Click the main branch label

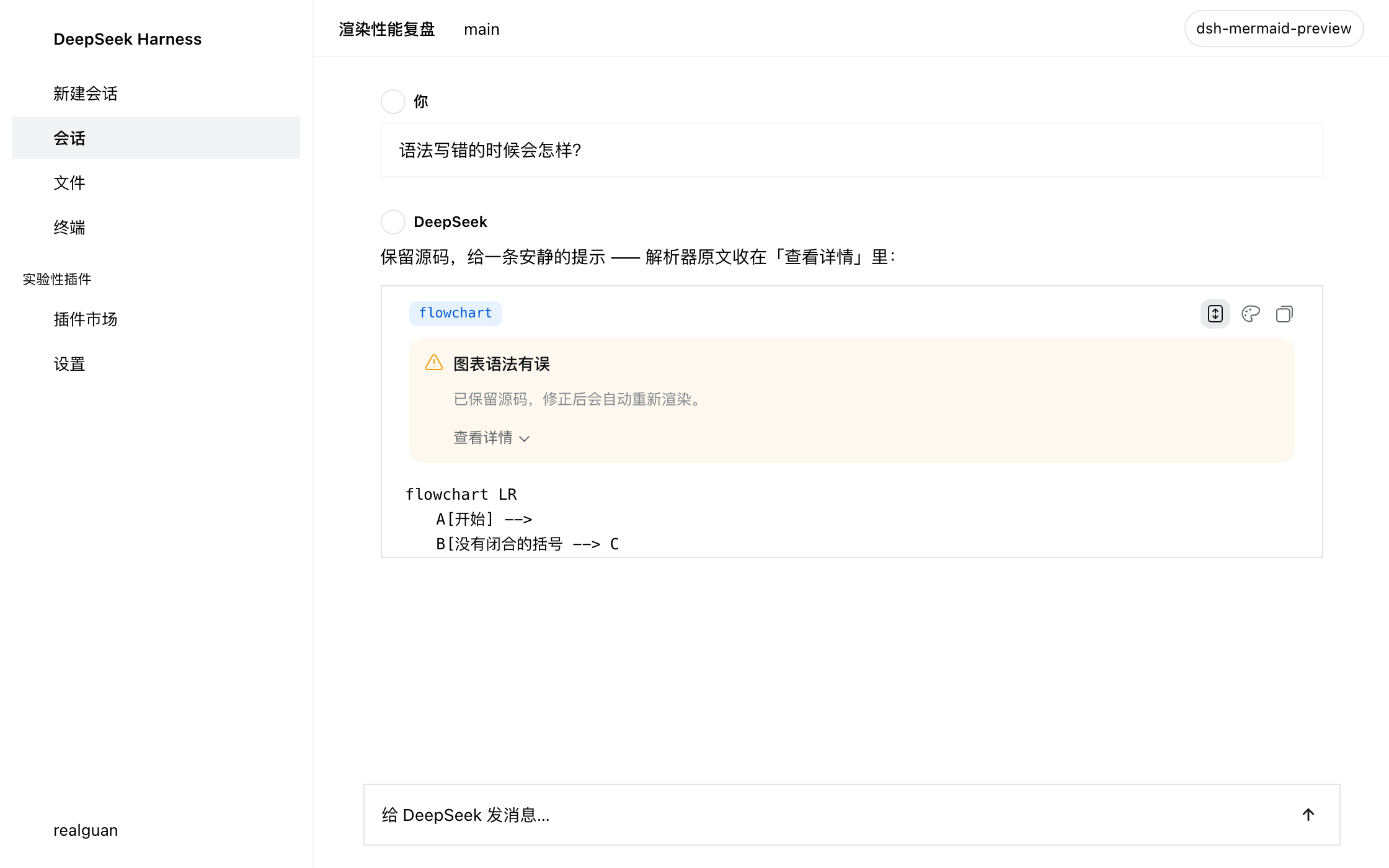pyautogui.click(x=482, y=29)
